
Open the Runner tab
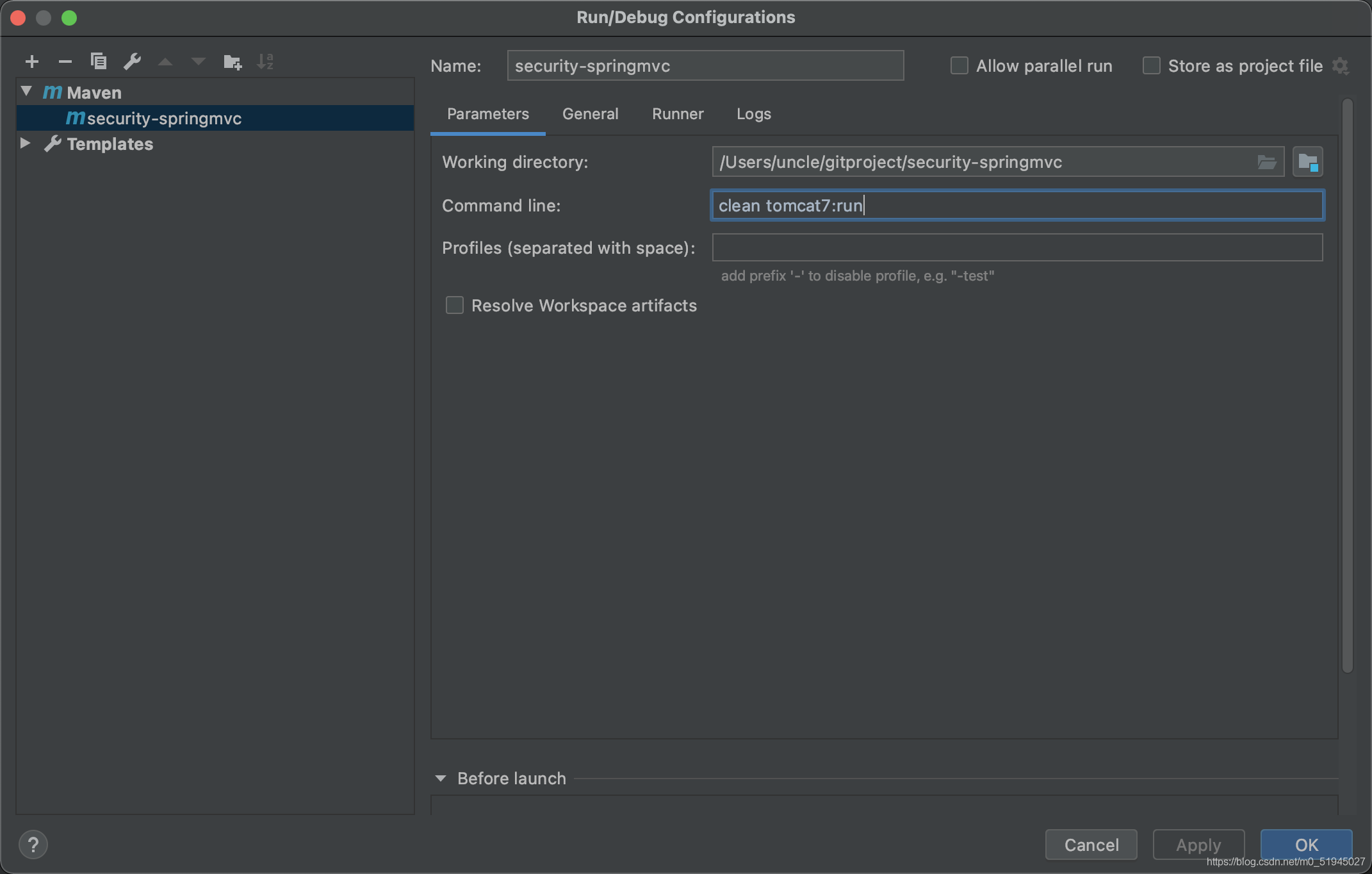678,114
